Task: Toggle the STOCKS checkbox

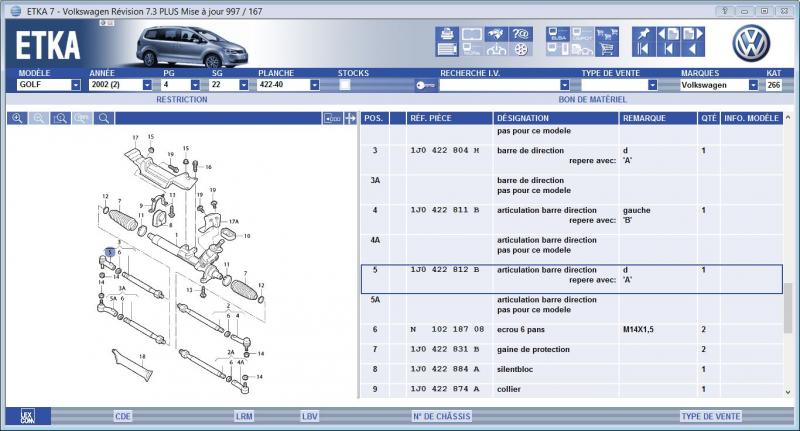Action: tap(345, 85)
